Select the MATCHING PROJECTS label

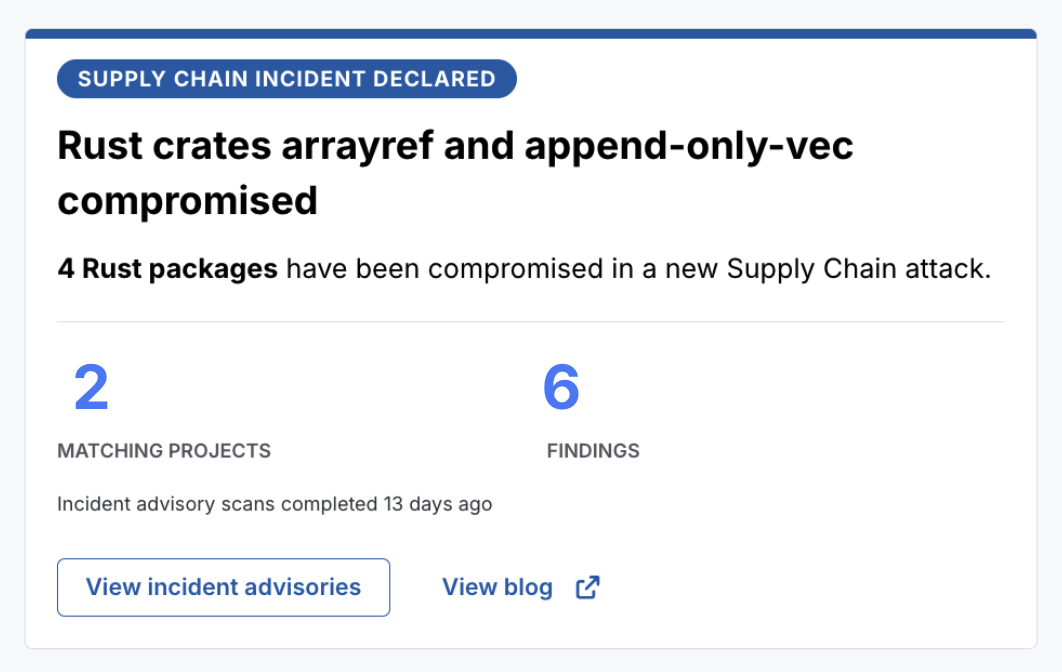point(164,450)
